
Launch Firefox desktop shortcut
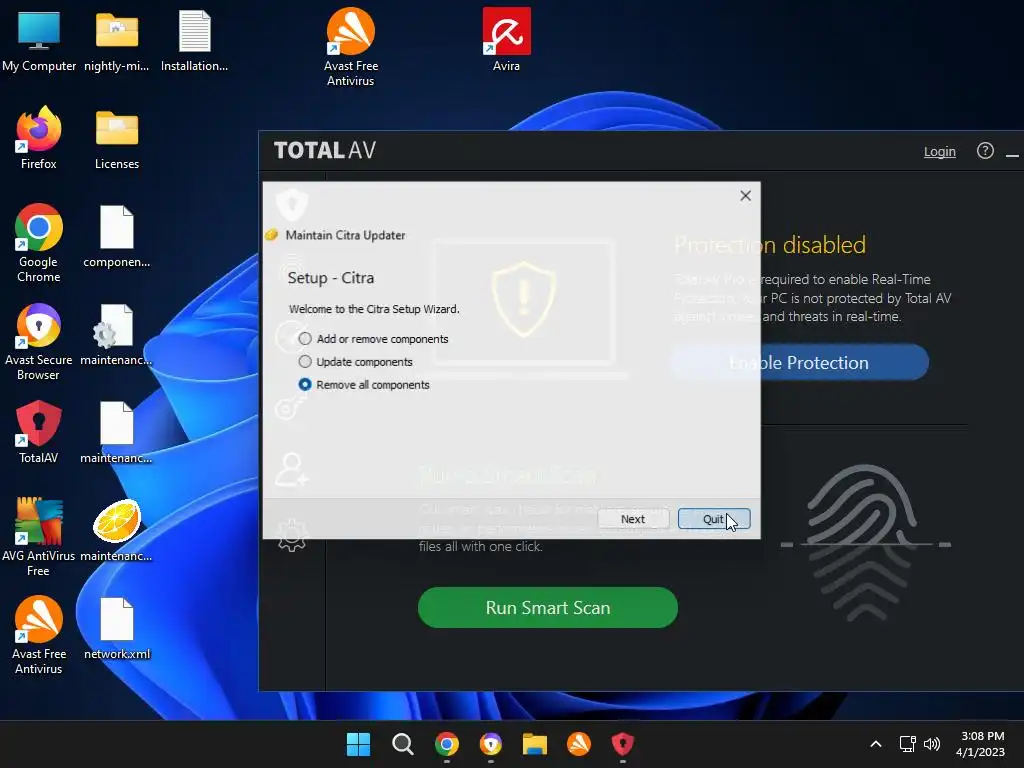pyautogui.click(x=39, y=138)
